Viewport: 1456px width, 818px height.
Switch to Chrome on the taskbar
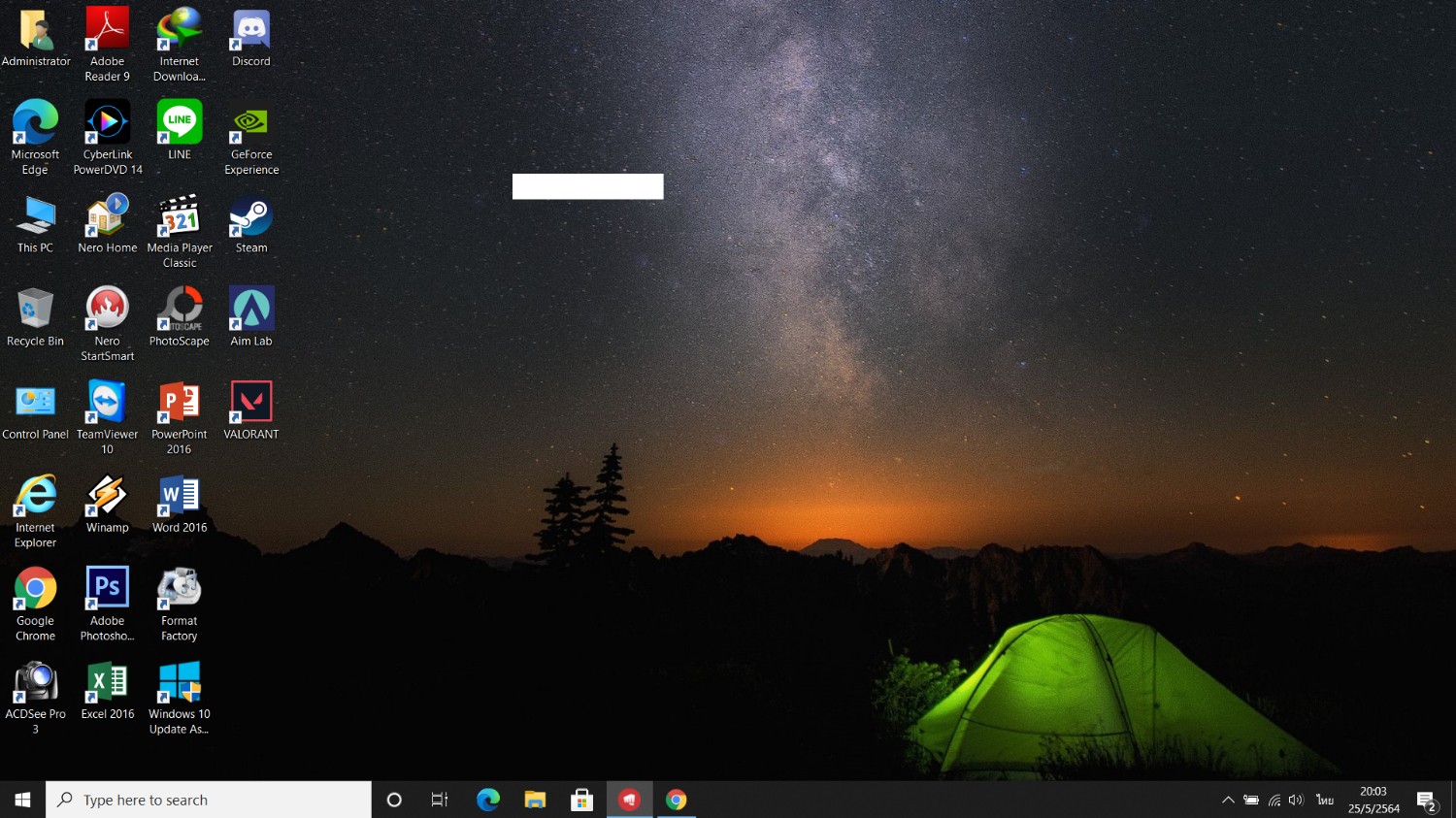pyautogui.click(x=677, y=800)
